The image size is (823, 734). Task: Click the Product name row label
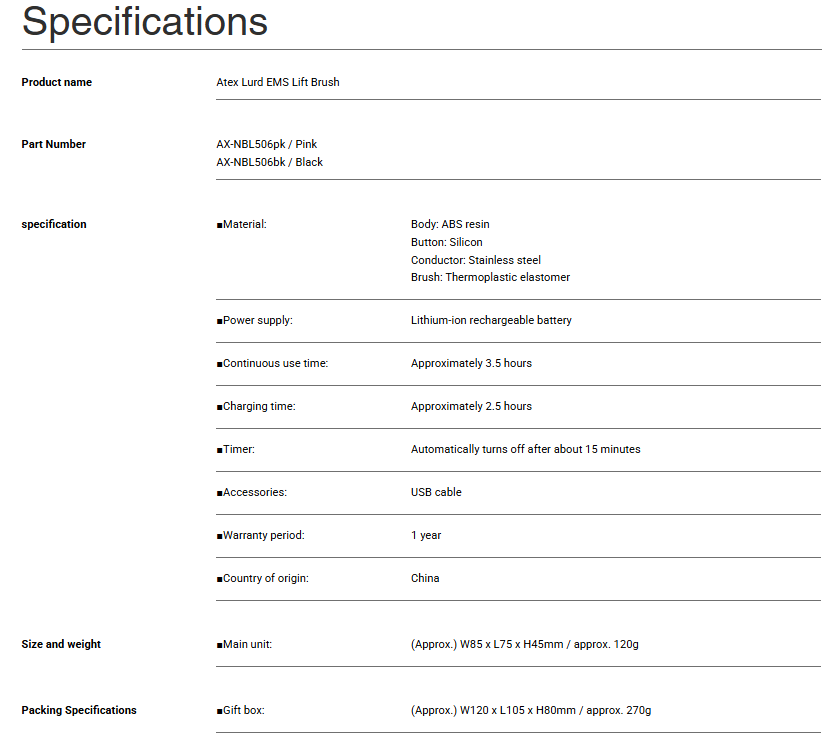(x=56, y=82)
